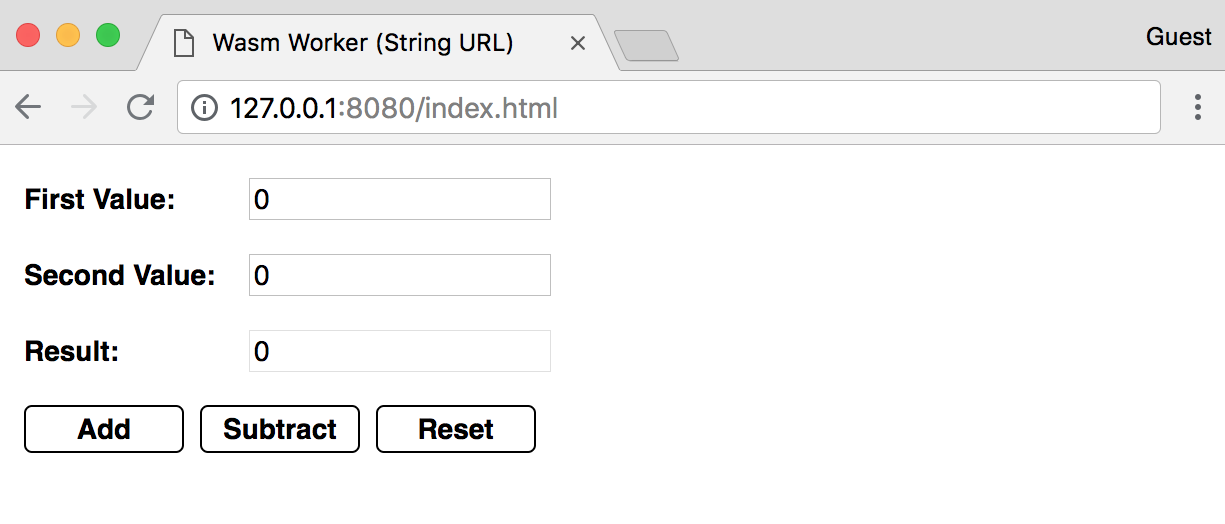Click the browser back arrow
This screenshot has height=524, width=1225.
[28, 107]
